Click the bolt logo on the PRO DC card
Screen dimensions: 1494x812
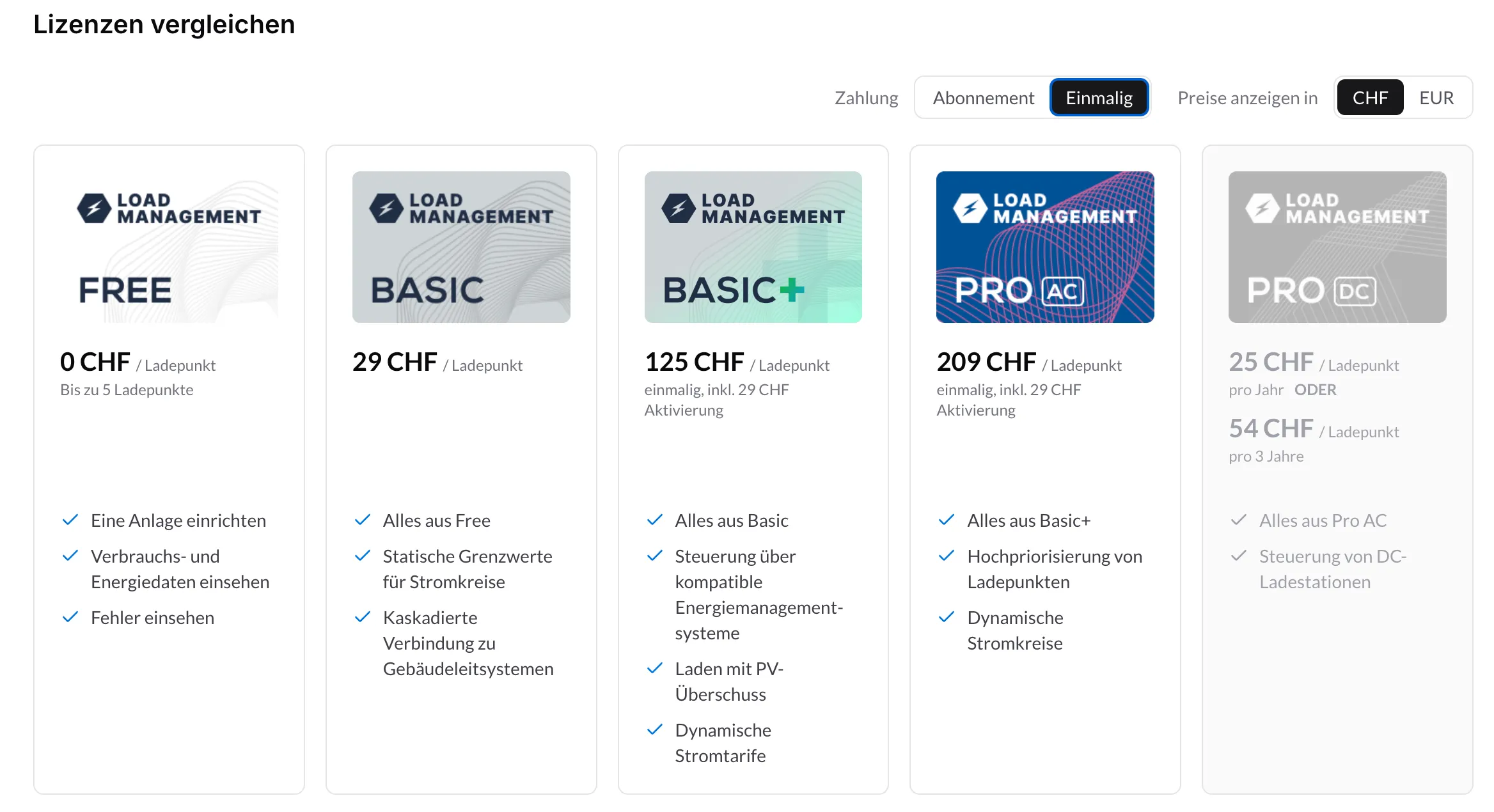1262,208
